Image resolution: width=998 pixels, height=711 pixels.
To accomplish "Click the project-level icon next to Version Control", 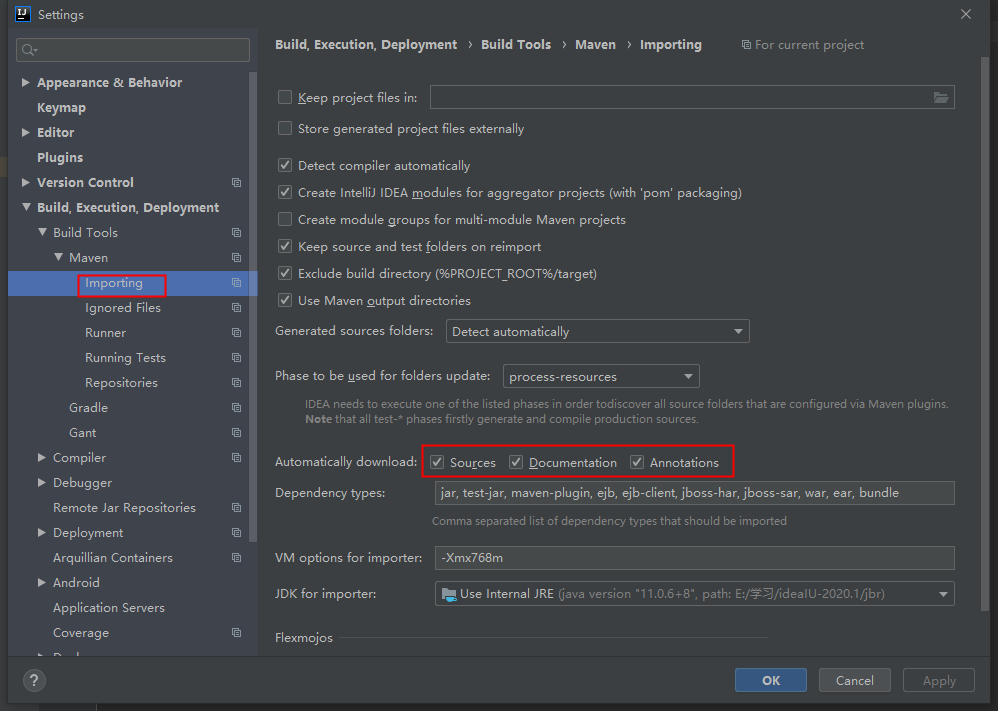I will (237, 183).
